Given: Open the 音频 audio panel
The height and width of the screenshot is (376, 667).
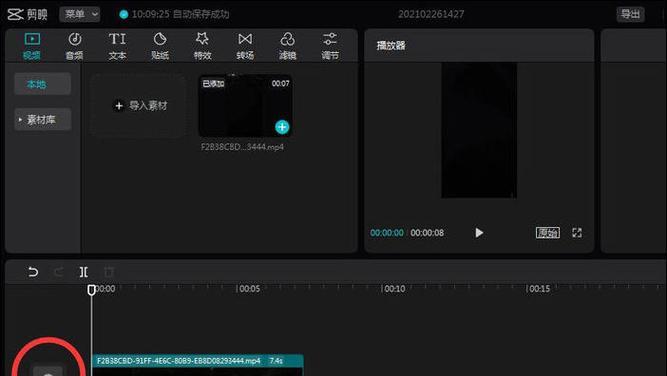Looking at the screenshot, I should [74, 46].
